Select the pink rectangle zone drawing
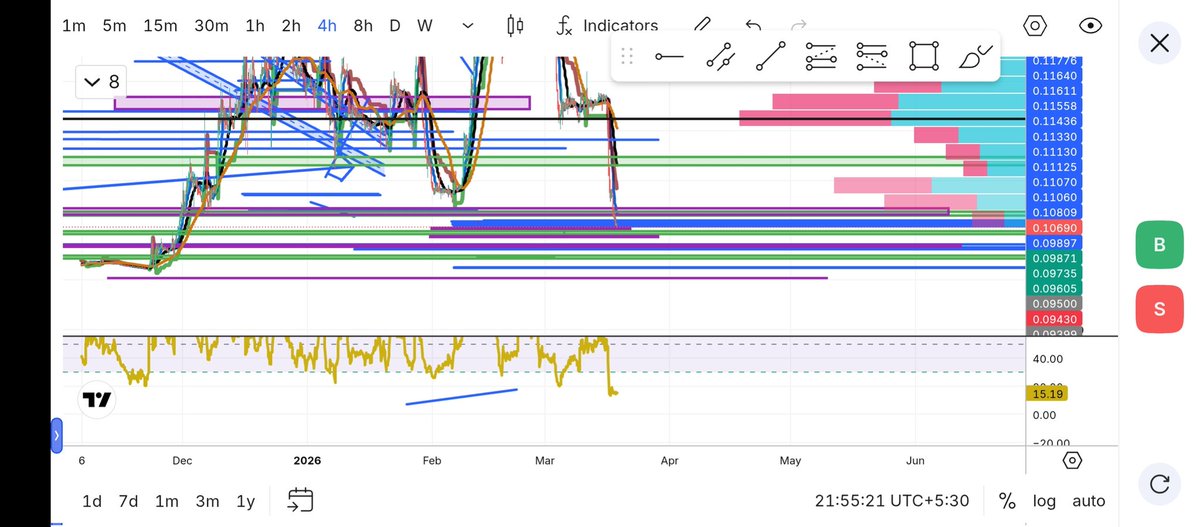The width and height of the screenshot is (1200, 527). tap(321, 102)
